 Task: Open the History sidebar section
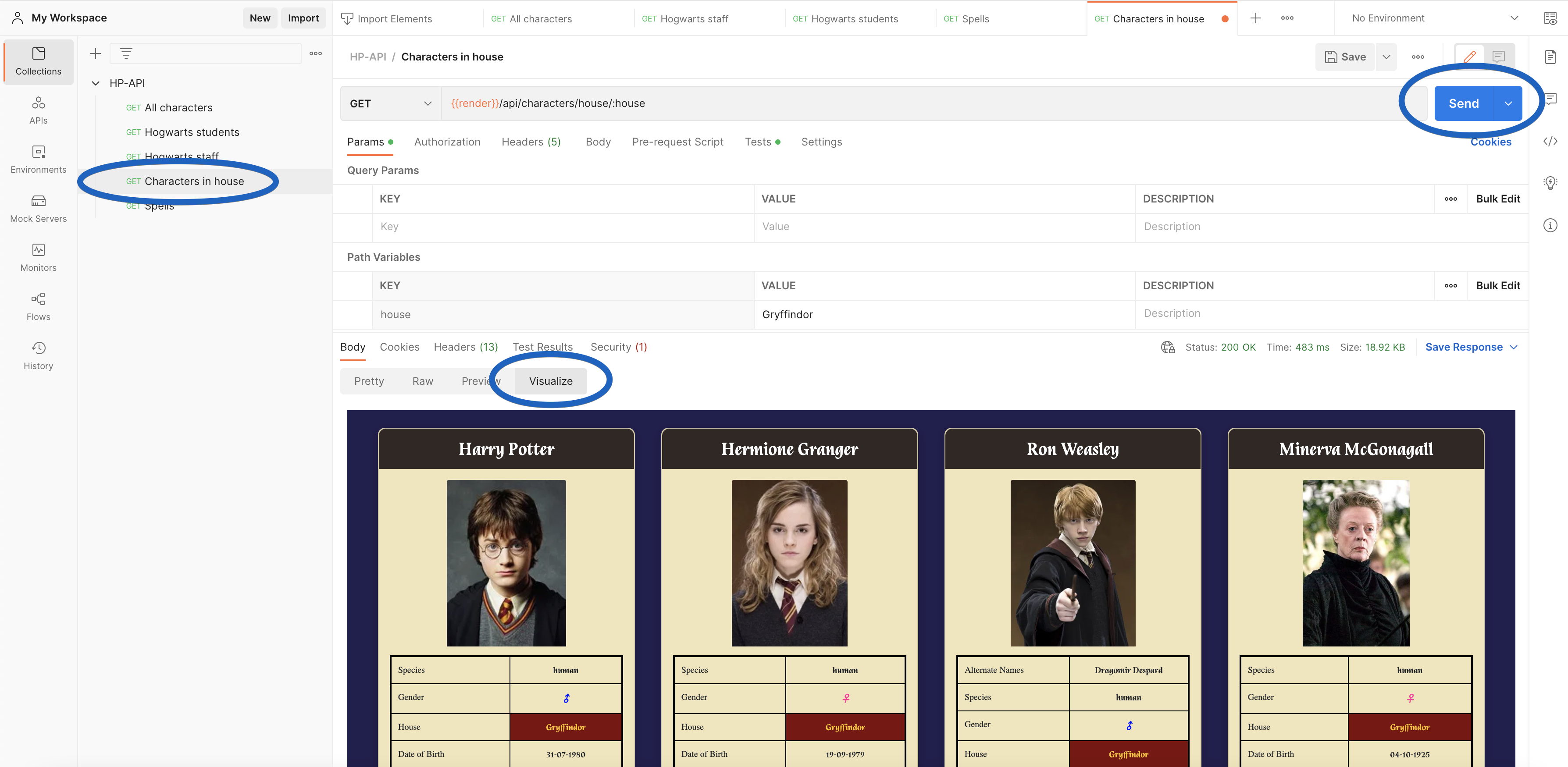pyautogui.click(x=38, y=356)
